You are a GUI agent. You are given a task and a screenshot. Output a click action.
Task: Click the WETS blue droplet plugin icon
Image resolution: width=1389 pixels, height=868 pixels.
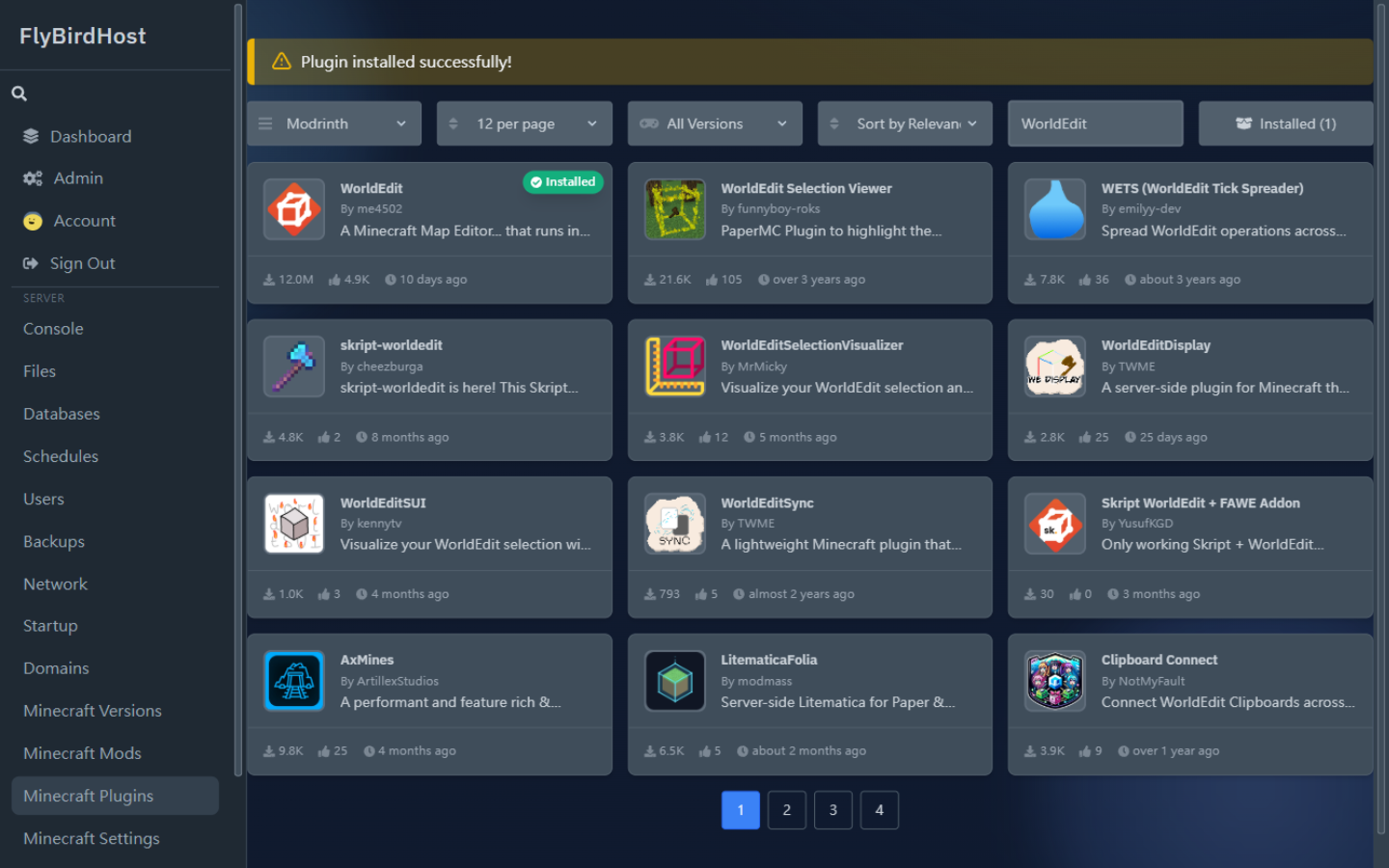(1055, 208)
